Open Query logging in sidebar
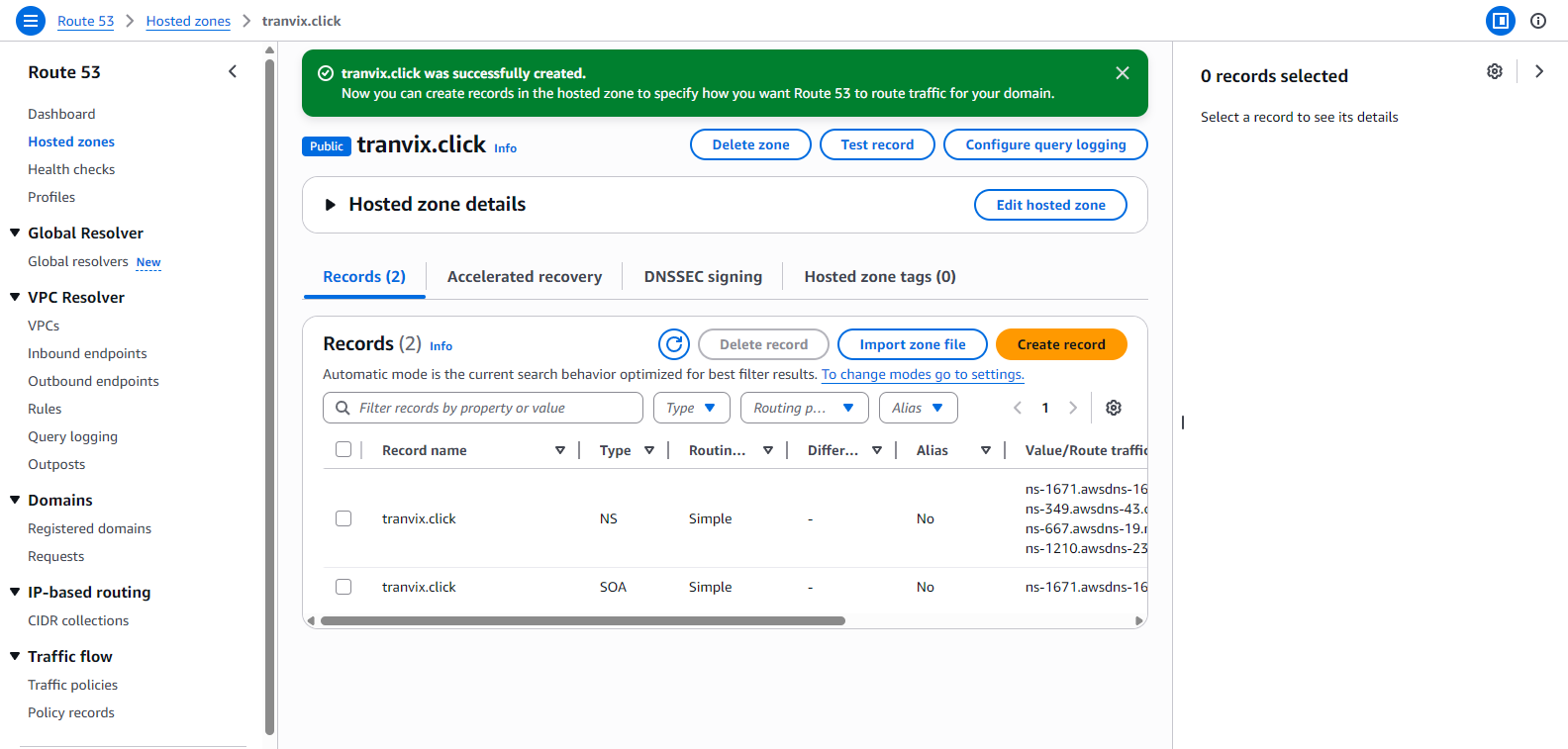The height and width of the screenshot is (749, 1568). [72, 436]
